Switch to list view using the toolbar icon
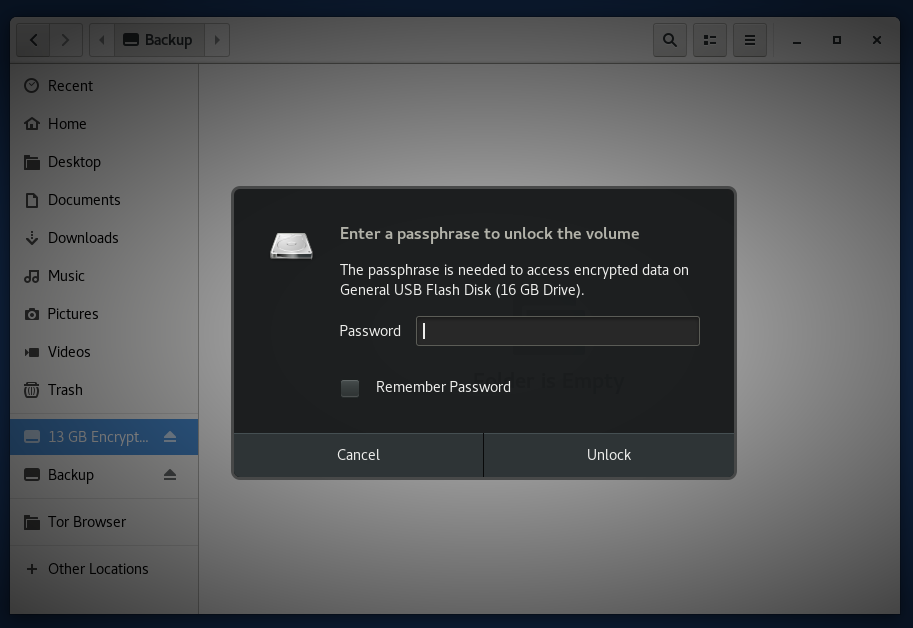 pos(710,40)
